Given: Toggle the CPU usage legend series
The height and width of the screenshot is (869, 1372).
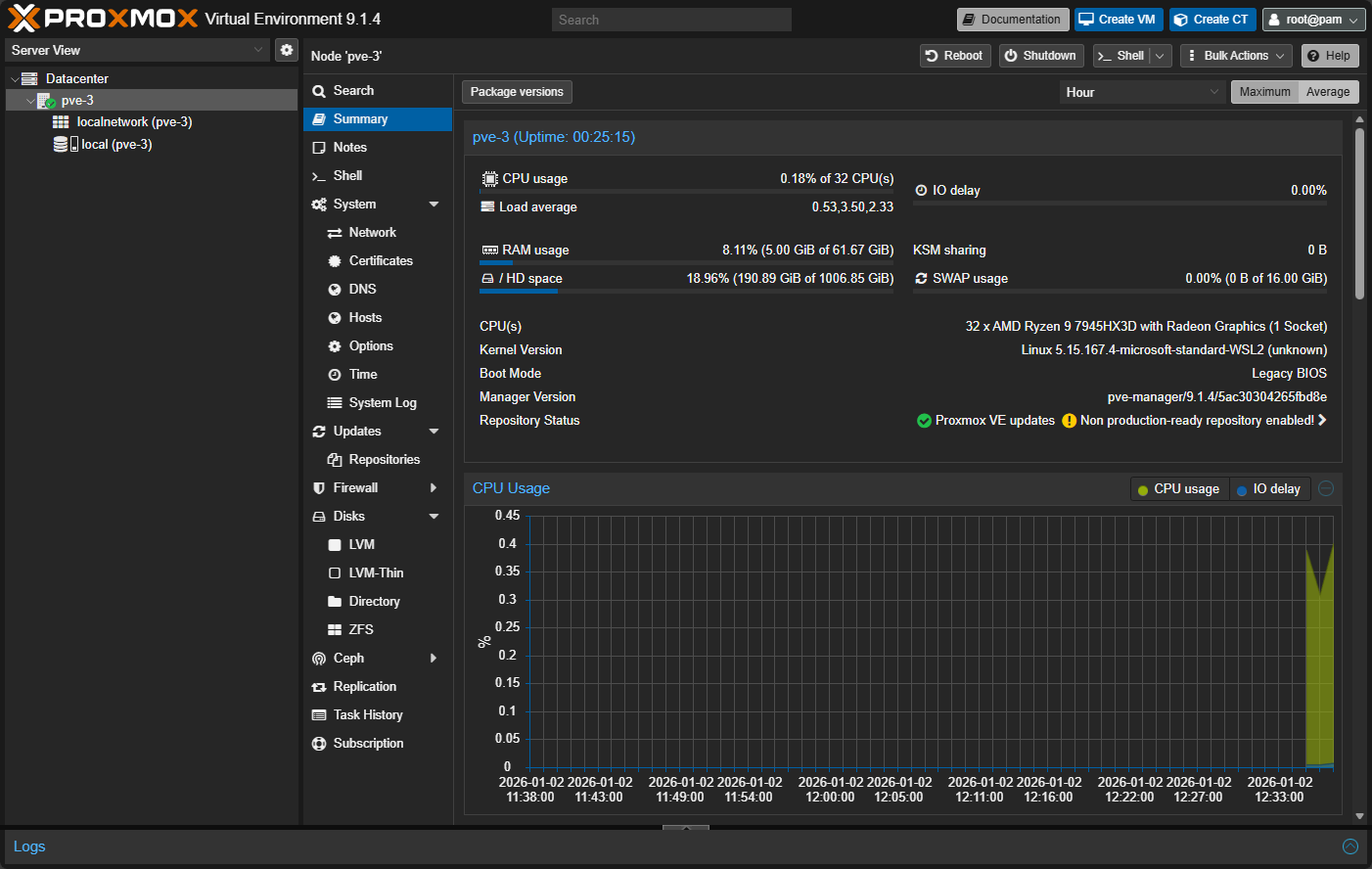Looking at the screenshot, I should [1178, 489].
